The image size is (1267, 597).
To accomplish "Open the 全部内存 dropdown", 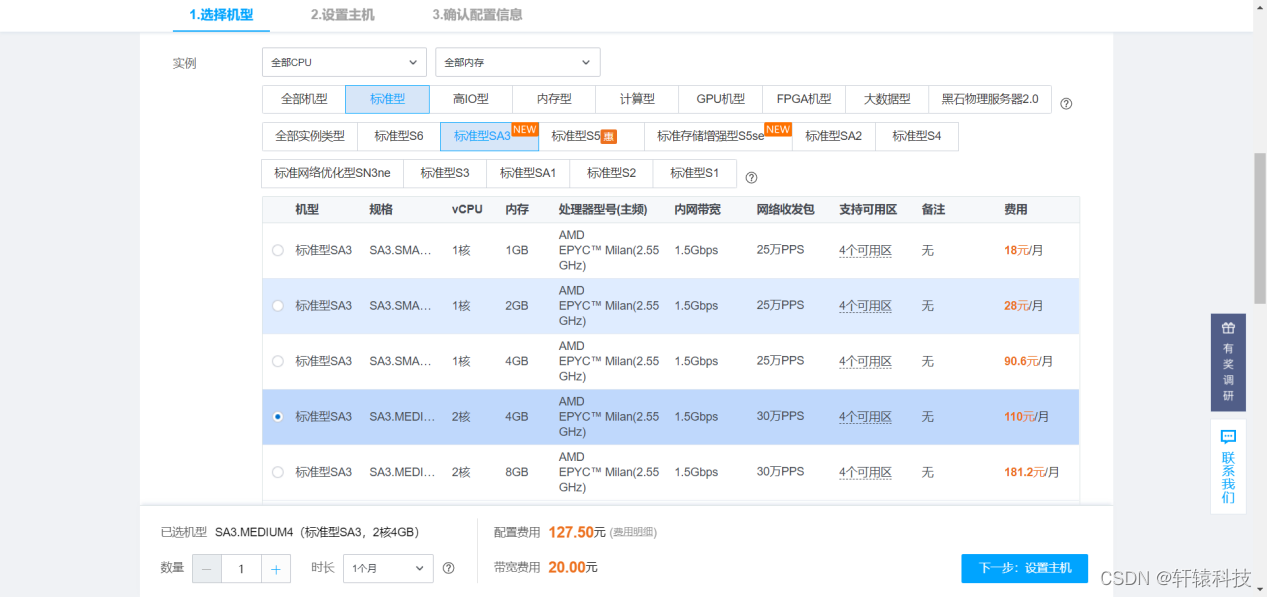I will click(517, 61).
